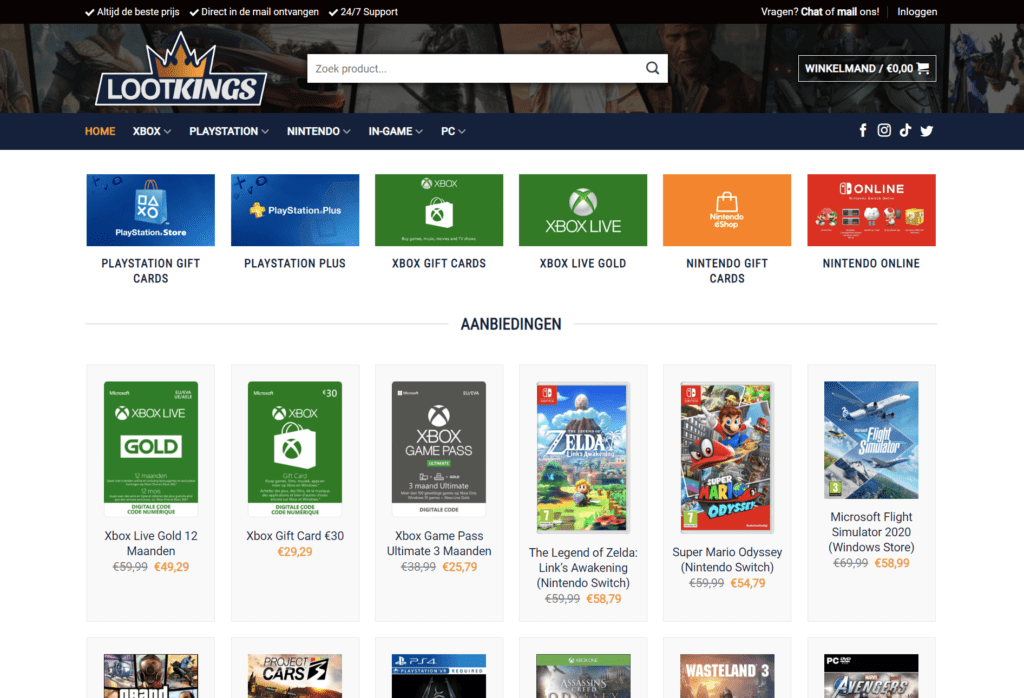Screen dimensions: 1024x698
Task: Open Xbox Gift Card €30 product image
Action: (x=295, y=449)
